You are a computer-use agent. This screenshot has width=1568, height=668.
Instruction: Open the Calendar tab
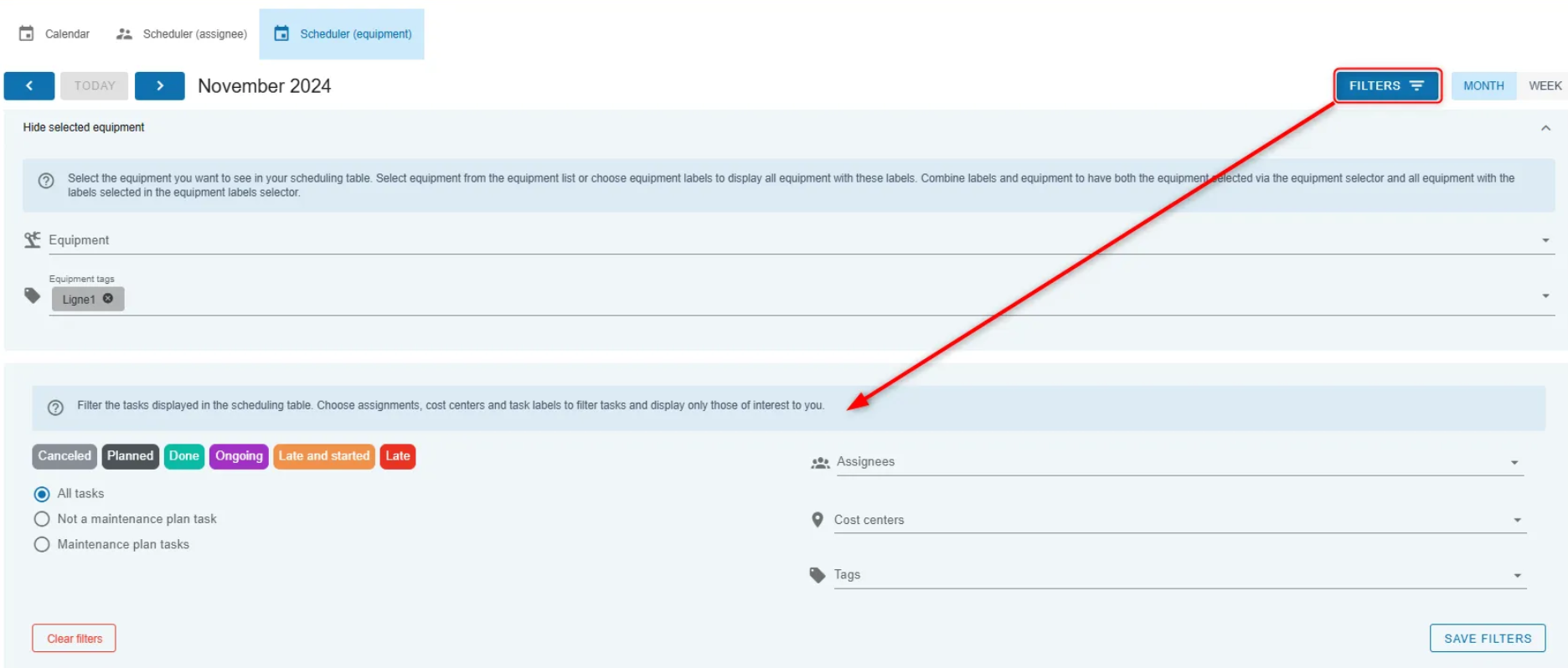point(54,33)
